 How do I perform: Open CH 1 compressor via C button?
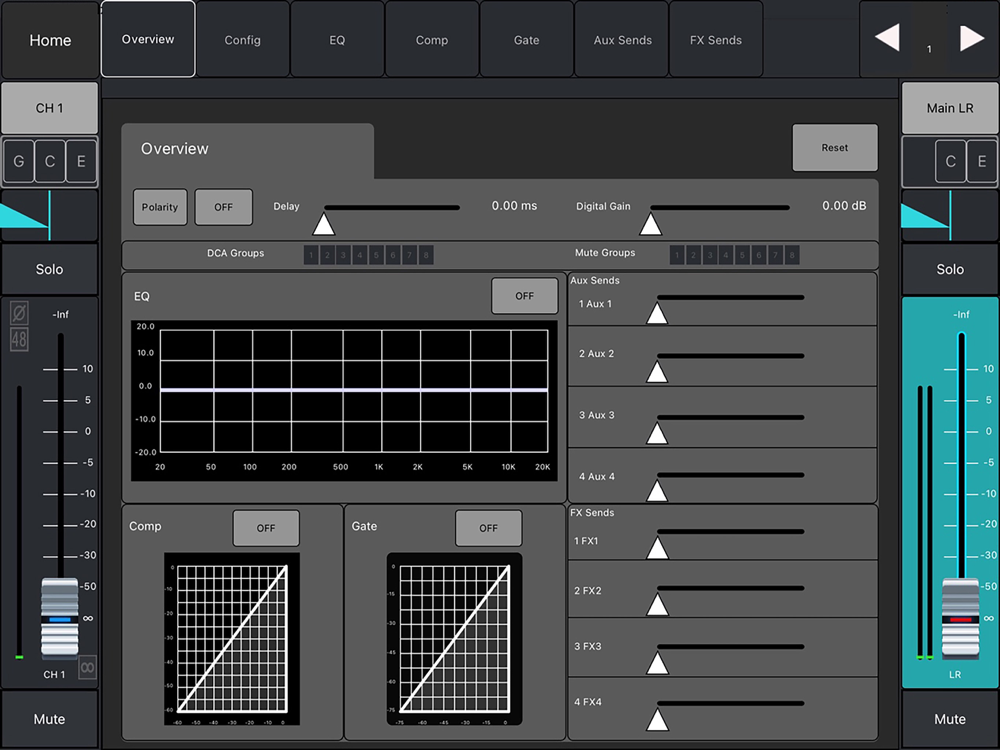[x=50, y=161]
